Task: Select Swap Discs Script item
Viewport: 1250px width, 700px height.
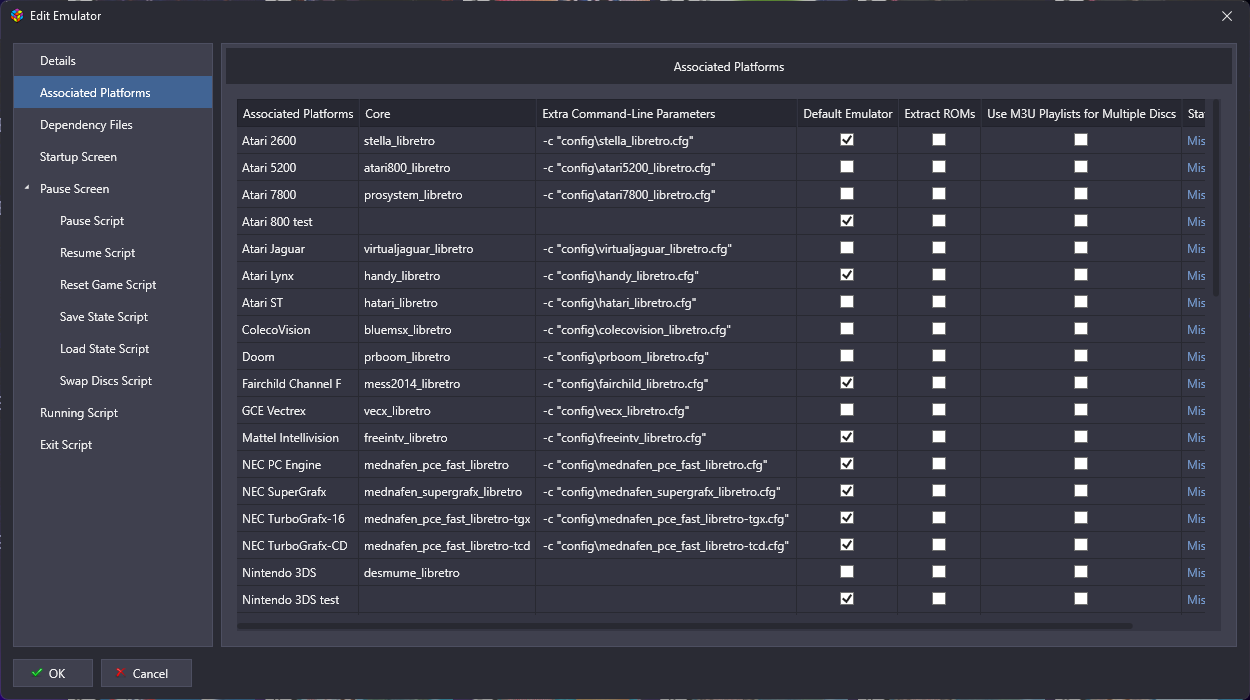Action: pyautogui.click(x=106, y=381)
